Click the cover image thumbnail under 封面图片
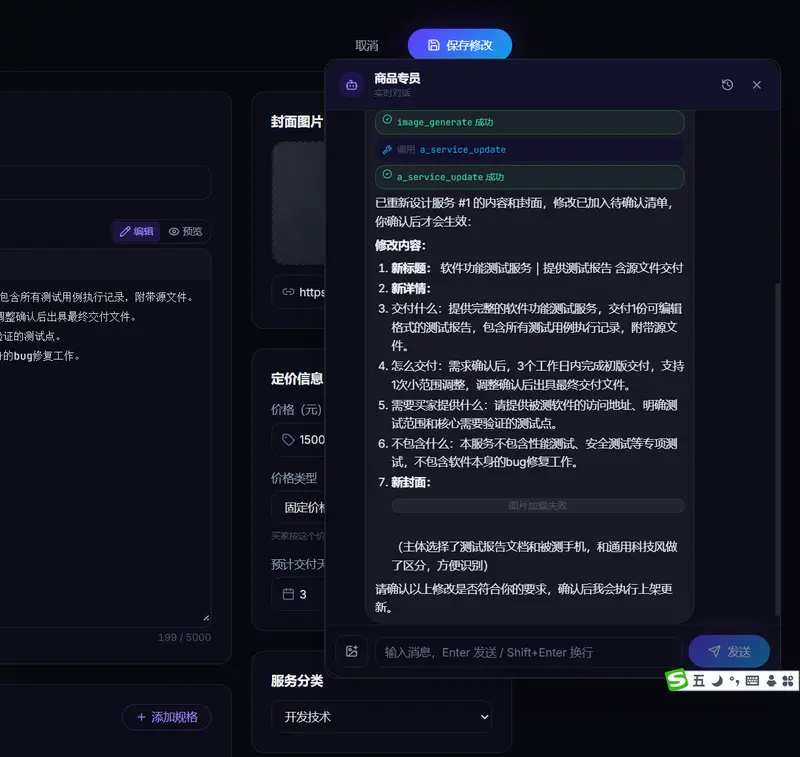This screenshot has width=800, height=757. [x=299, y=203]
